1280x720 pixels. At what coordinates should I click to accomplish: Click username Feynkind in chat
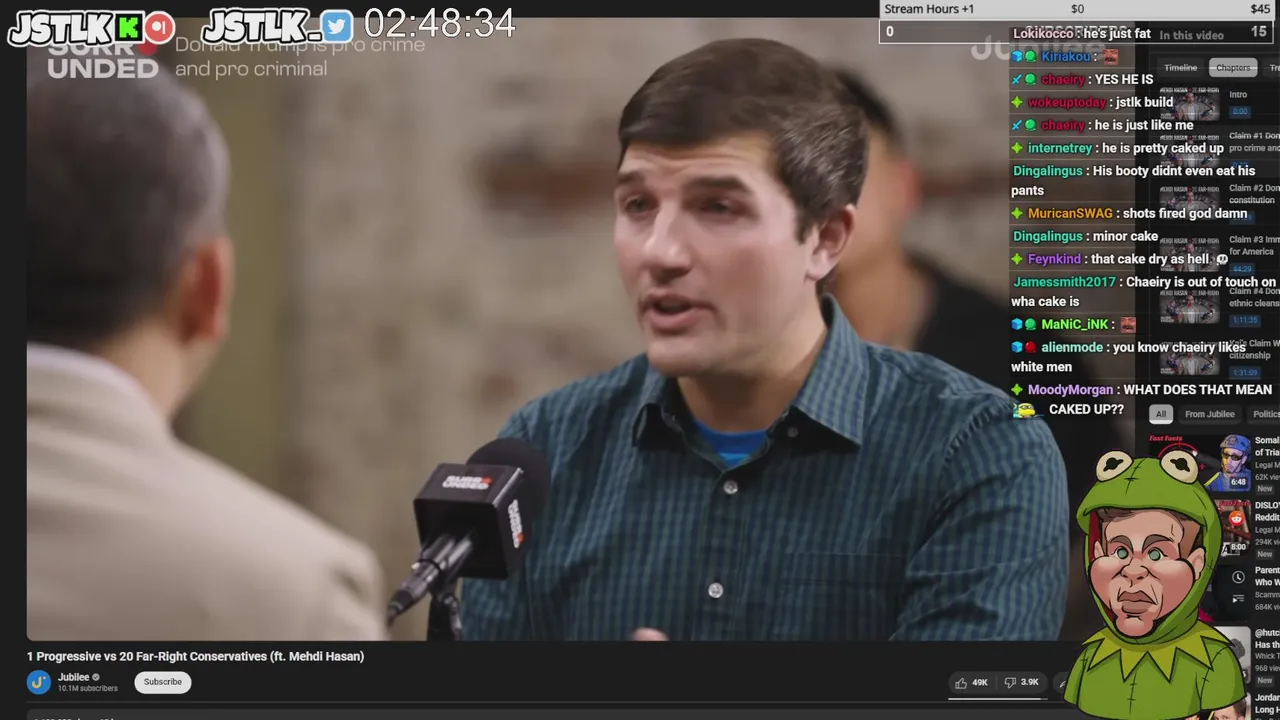(x=1054, y=260)
